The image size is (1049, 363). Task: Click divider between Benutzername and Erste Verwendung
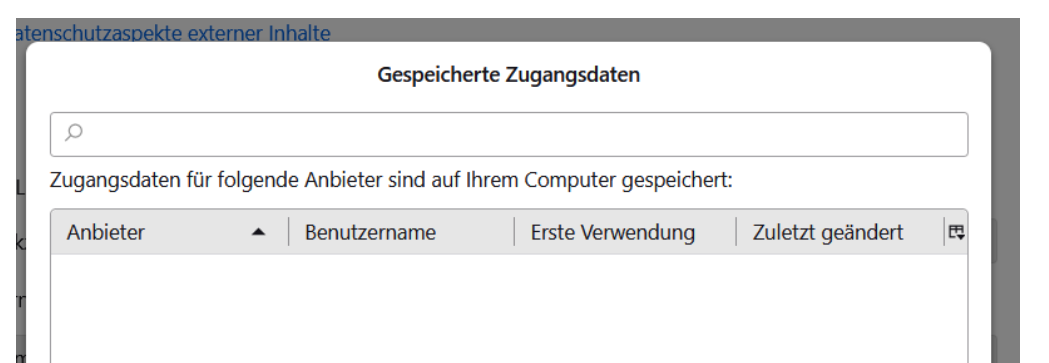pyautogui.click(x=514, y=232)
